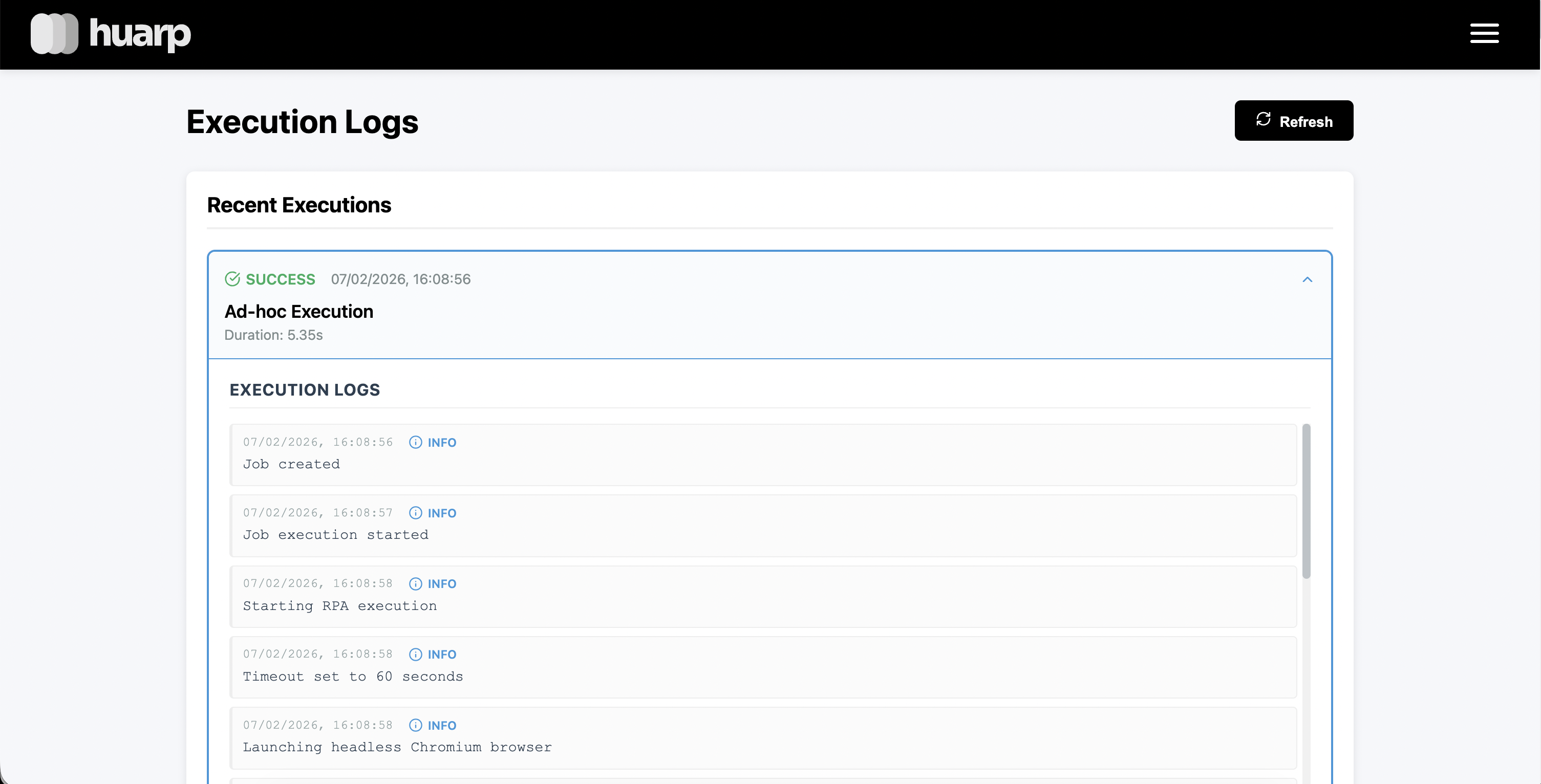The height and width of the screenshot is (784, 1541).
Task: Collapse the Ad-hoc Execution entry chevron
Action: (x=1307, y=279)
